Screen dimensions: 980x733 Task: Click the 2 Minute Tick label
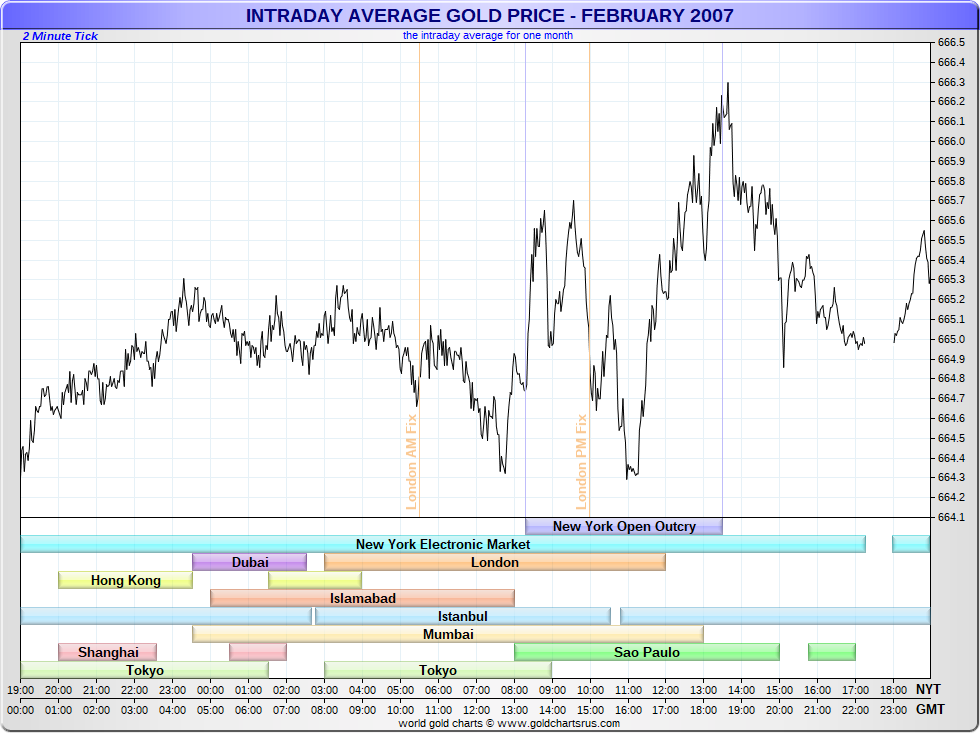click(60, 36)
